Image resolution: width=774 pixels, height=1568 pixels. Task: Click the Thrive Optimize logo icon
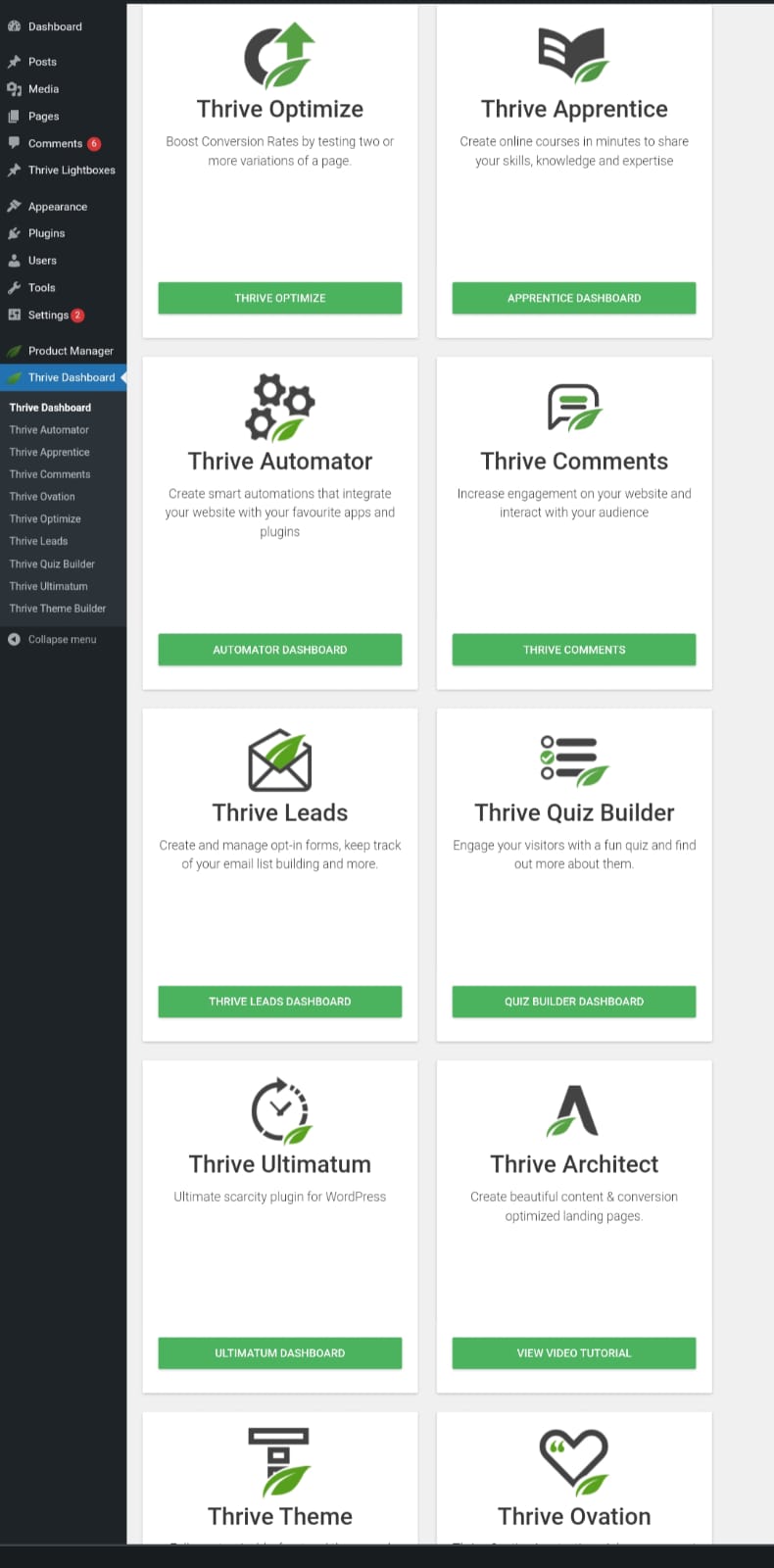279,57
